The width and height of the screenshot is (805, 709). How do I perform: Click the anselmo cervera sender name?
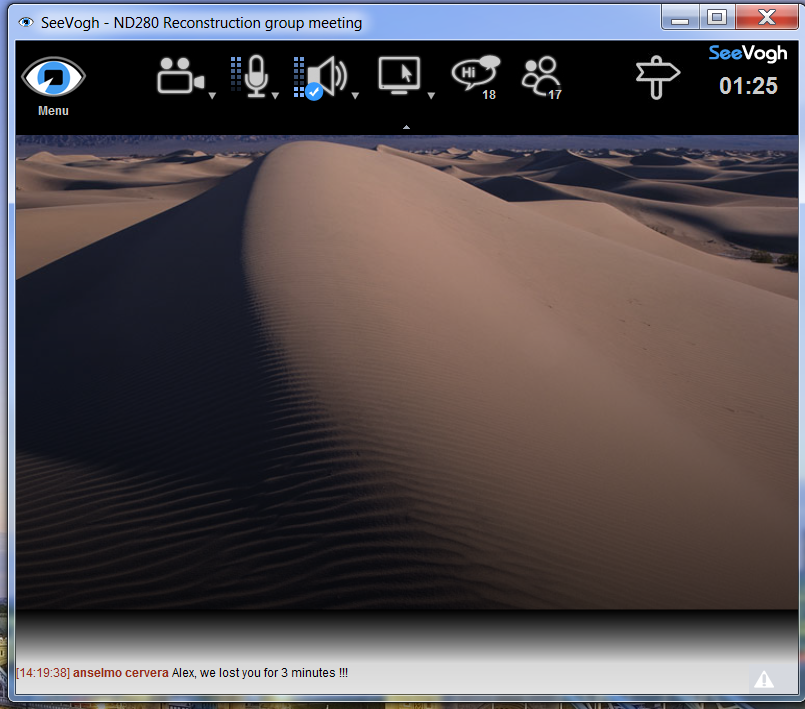pos(120,673)
